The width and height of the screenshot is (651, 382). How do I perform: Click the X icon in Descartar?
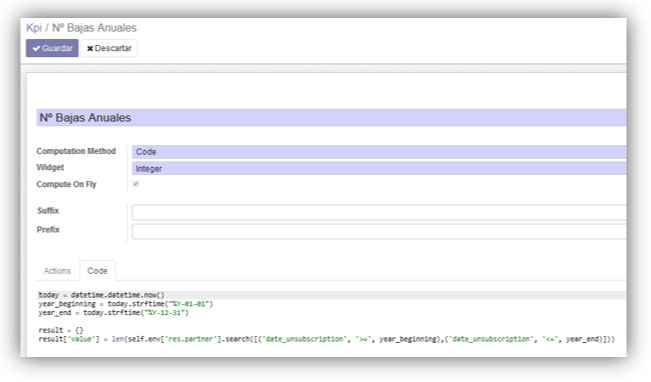click(90, 49)
